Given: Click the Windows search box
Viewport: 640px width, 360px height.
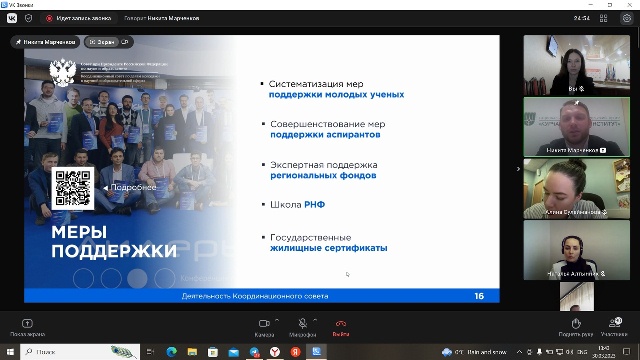Looking at the screenshot, I should [x=80, y=351].
